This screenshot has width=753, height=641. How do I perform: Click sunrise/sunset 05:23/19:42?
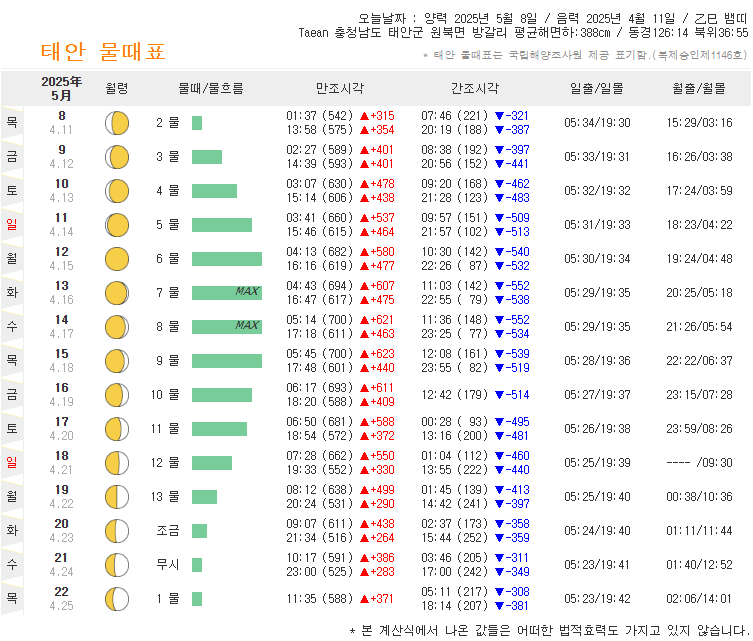(x=597, y=599)
